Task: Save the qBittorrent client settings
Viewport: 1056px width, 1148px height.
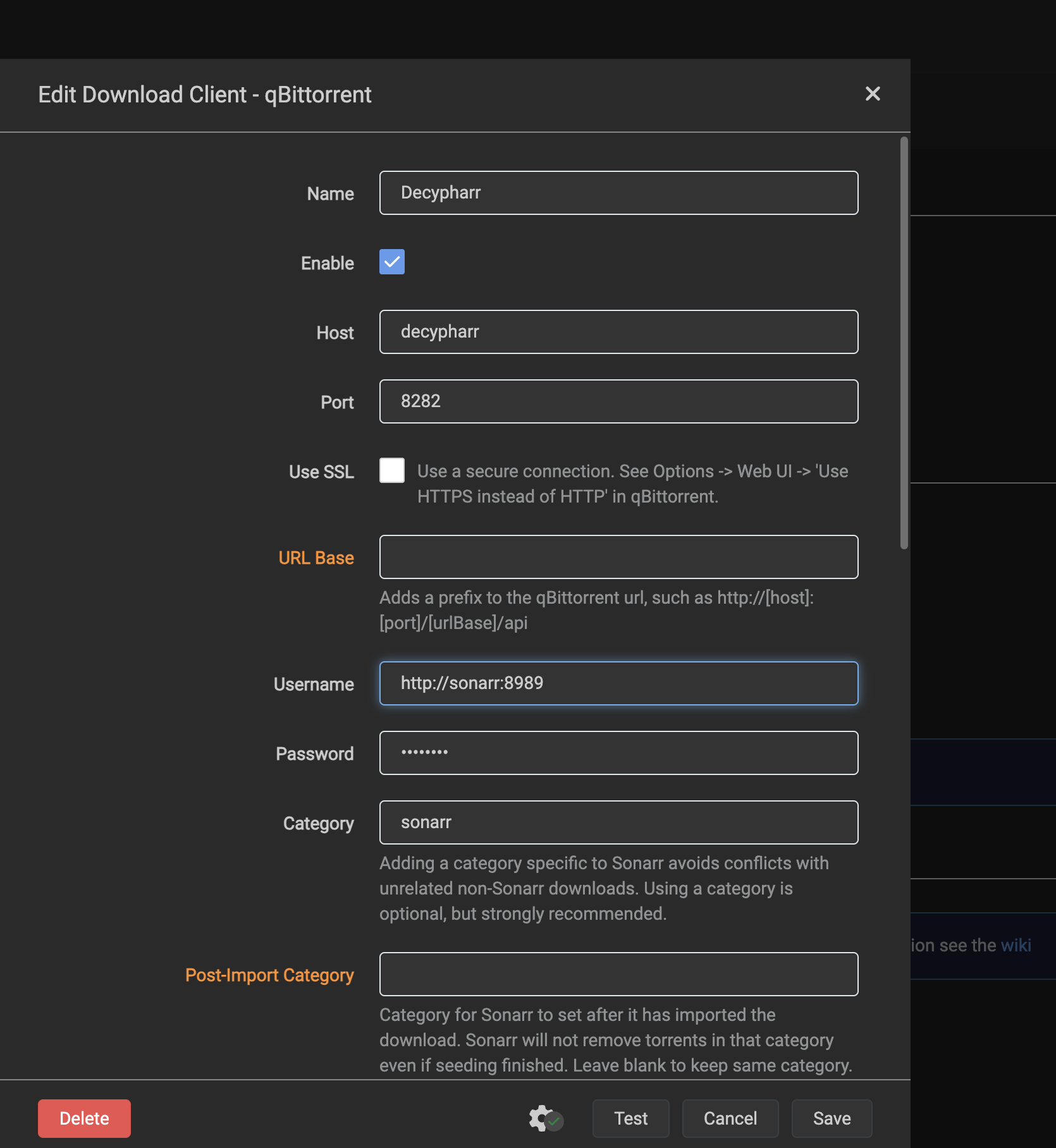Action: (x=831, y=1118)
